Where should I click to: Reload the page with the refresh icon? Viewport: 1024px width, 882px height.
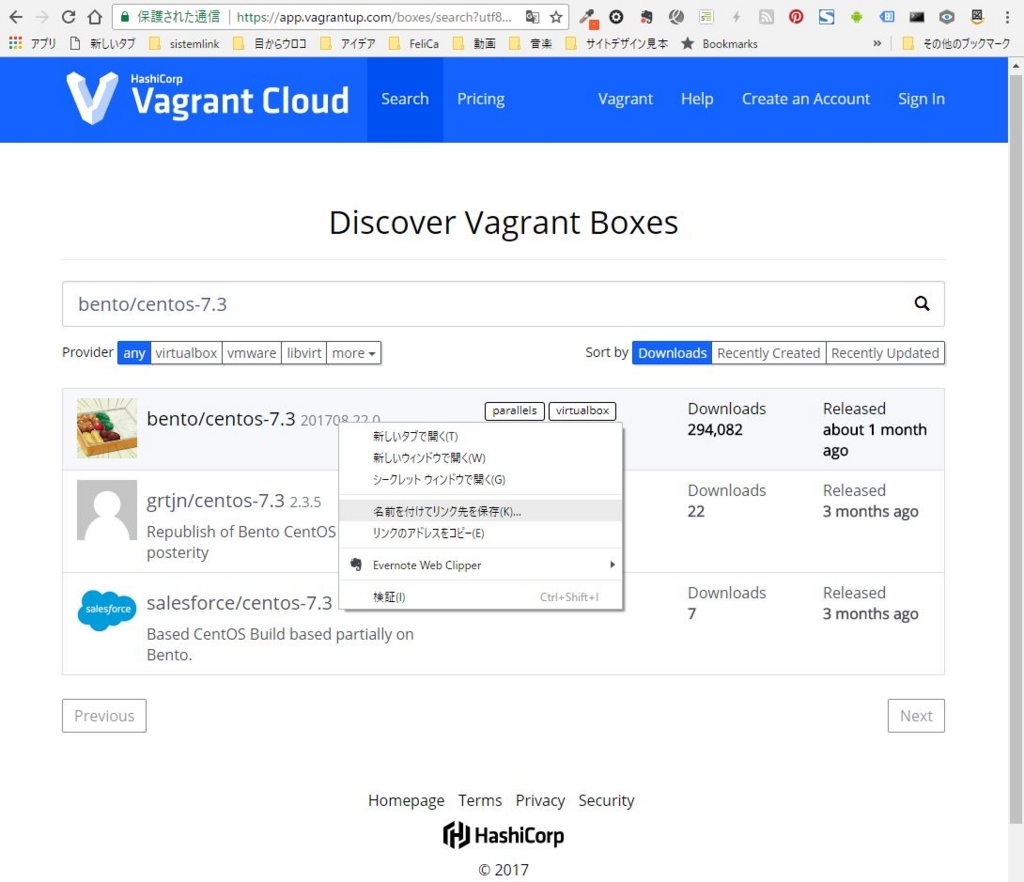(x=68, y=17)
